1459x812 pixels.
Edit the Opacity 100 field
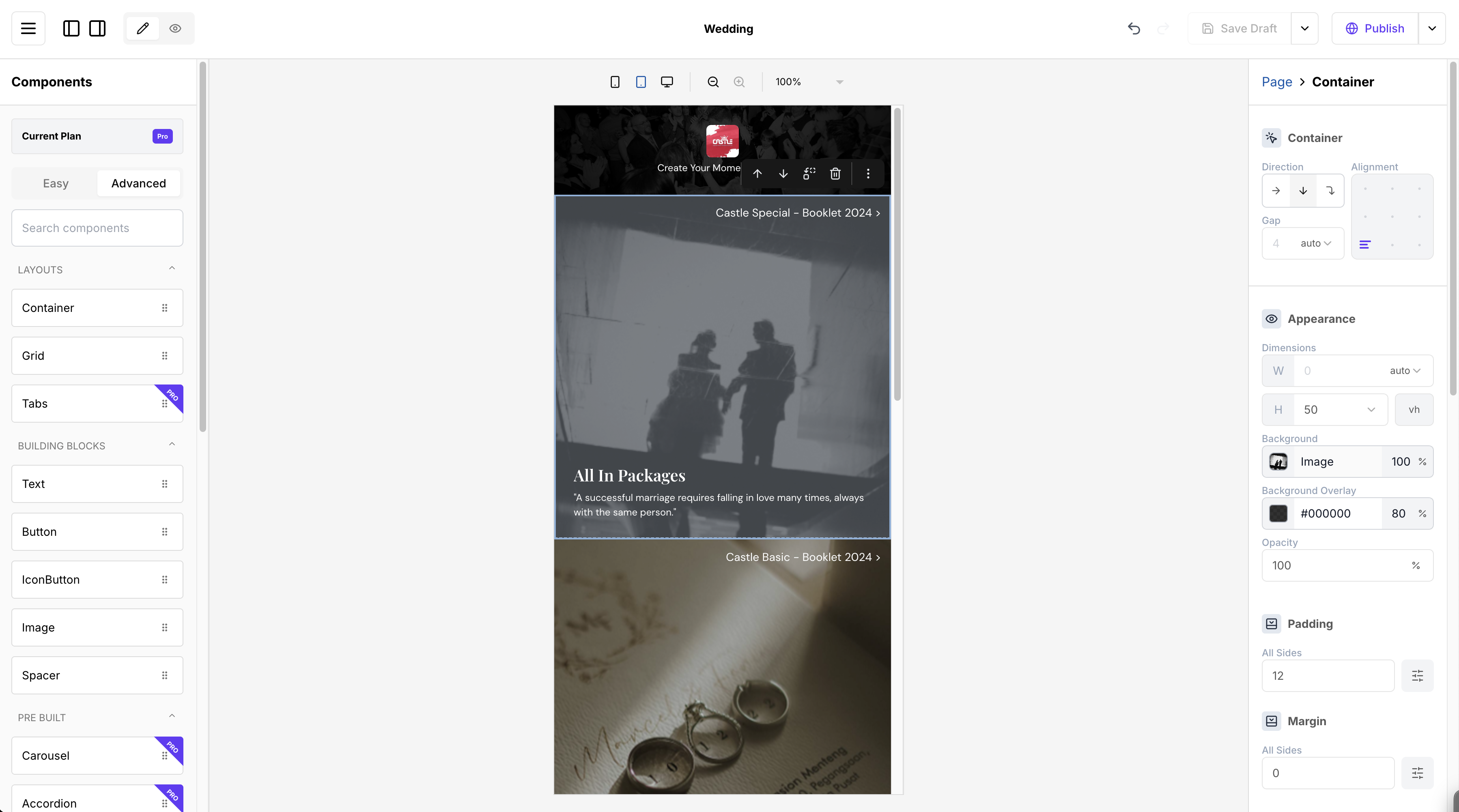(1347, 566)
